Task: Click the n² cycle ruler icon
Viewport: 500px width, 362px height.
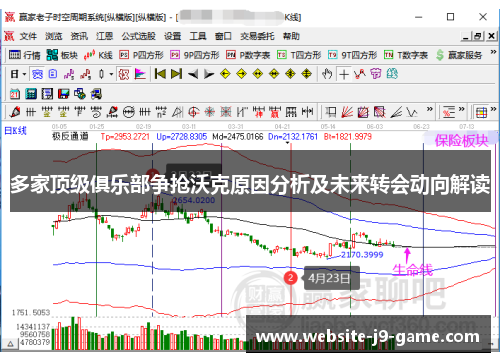Action: [x=161, y=112]
